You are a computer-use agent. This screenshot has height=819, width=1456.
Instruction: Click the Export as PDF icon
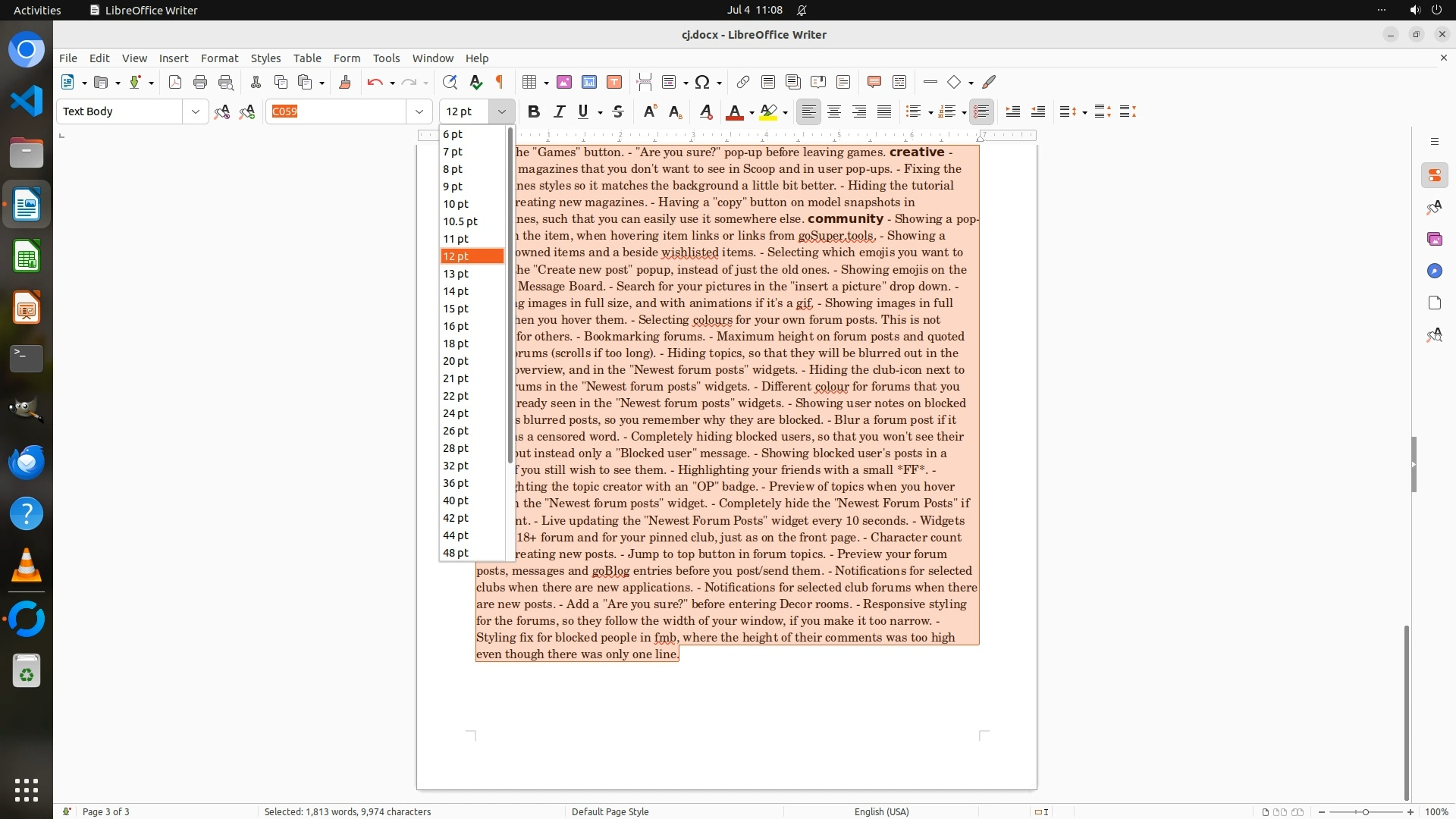(175, 82)
